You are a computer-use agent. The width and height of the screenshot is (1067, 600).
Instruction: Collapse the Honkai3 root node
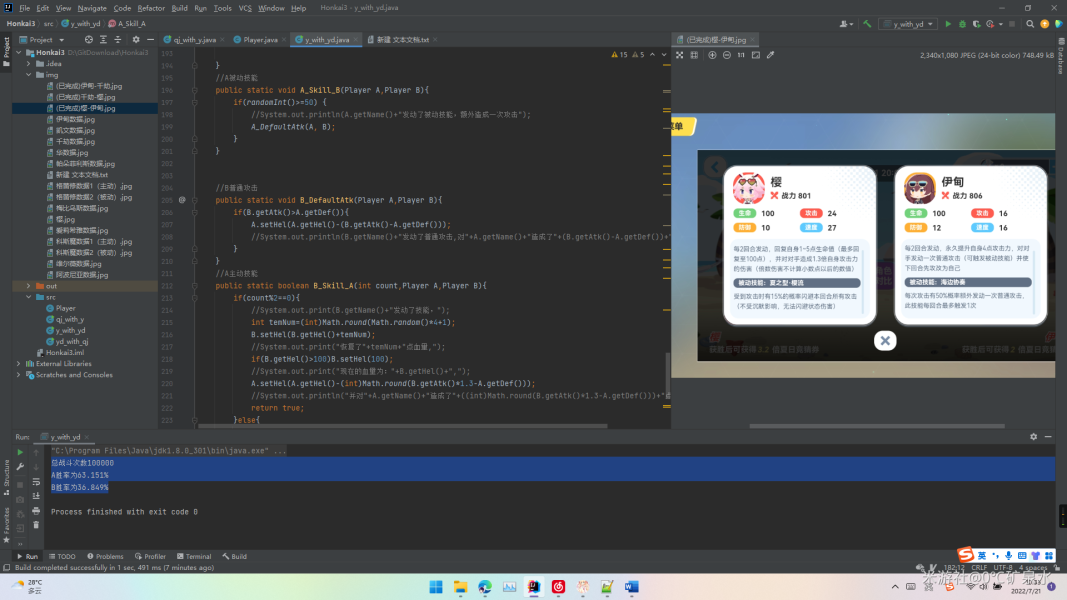point(19,52)
